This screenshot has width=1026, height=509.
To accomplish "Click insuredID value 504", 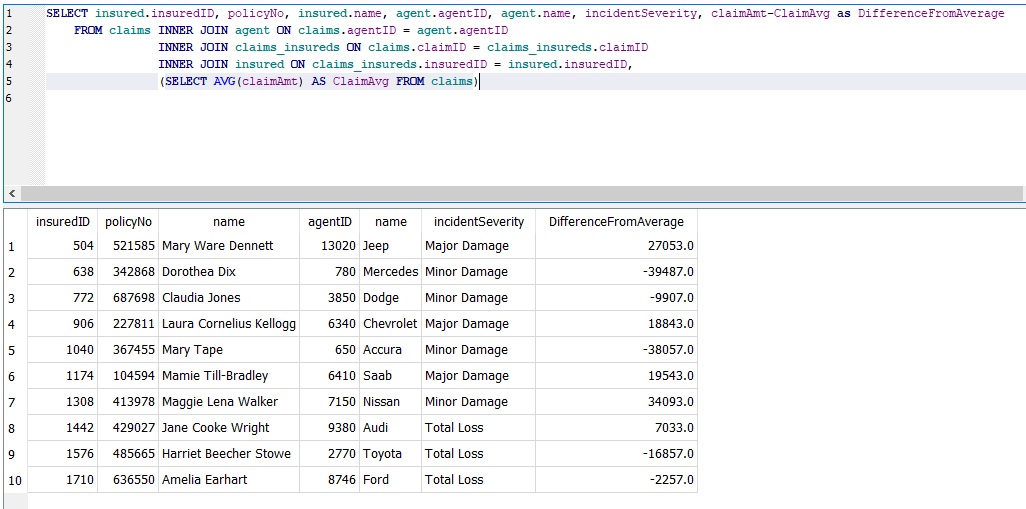I will (63, 246).
